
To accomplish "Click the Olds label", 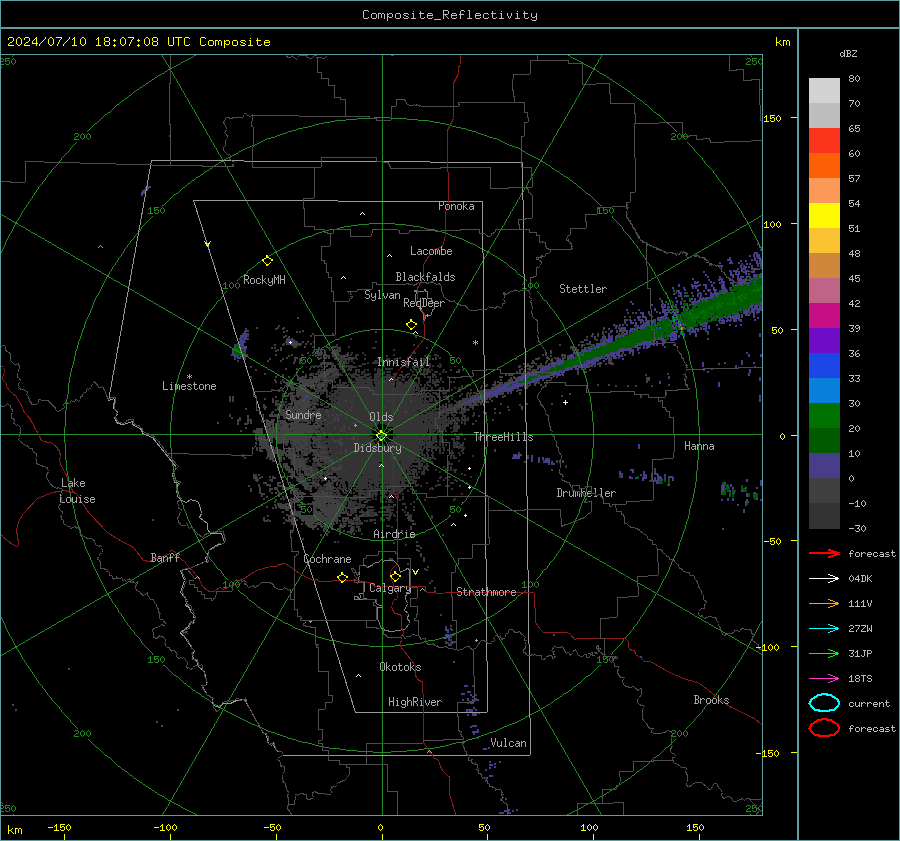I will pos(381,417).
